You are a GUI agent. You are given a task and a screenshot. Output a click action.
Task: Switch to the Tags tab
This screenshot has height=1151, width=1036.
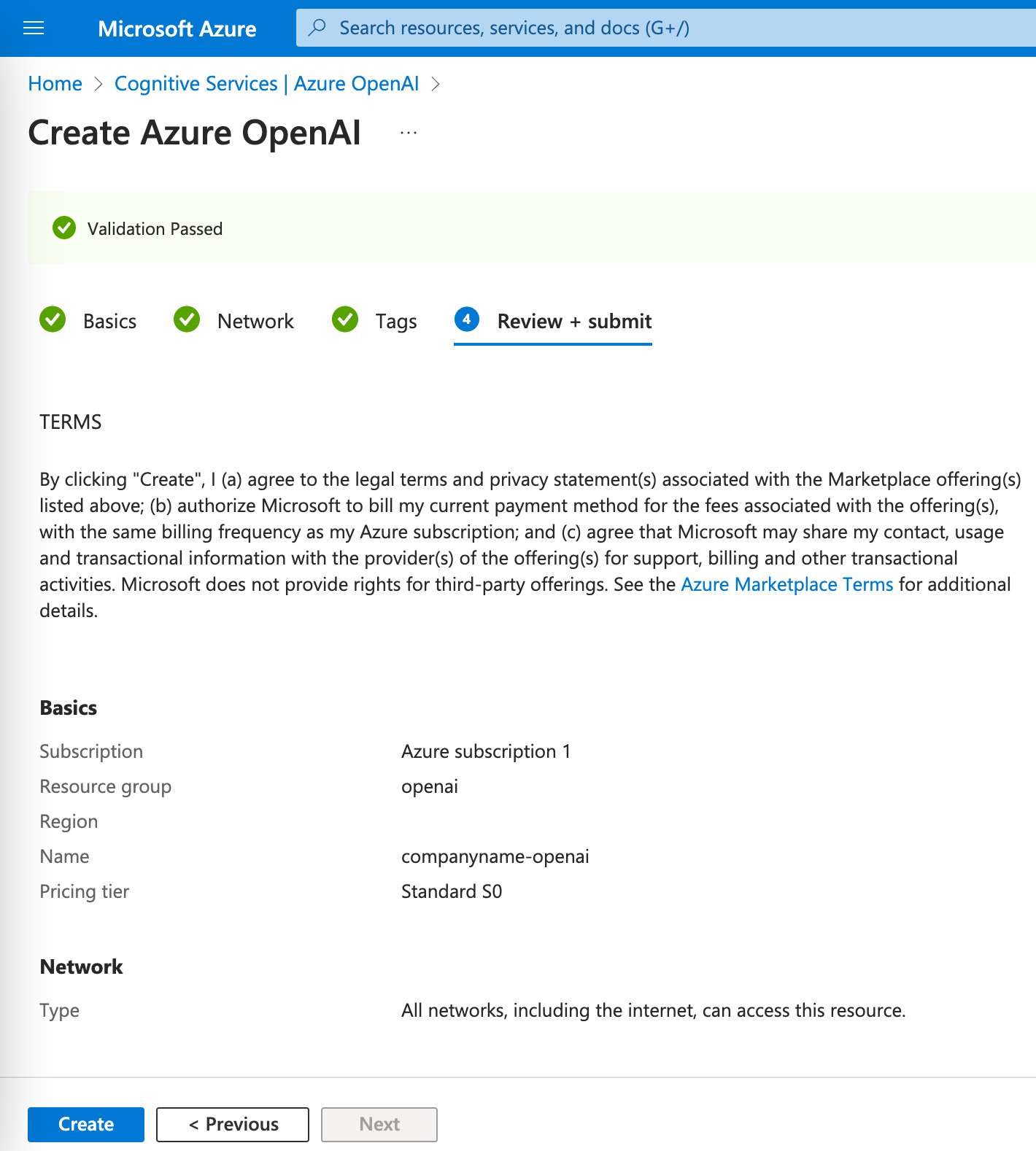[x=396, y=322]
